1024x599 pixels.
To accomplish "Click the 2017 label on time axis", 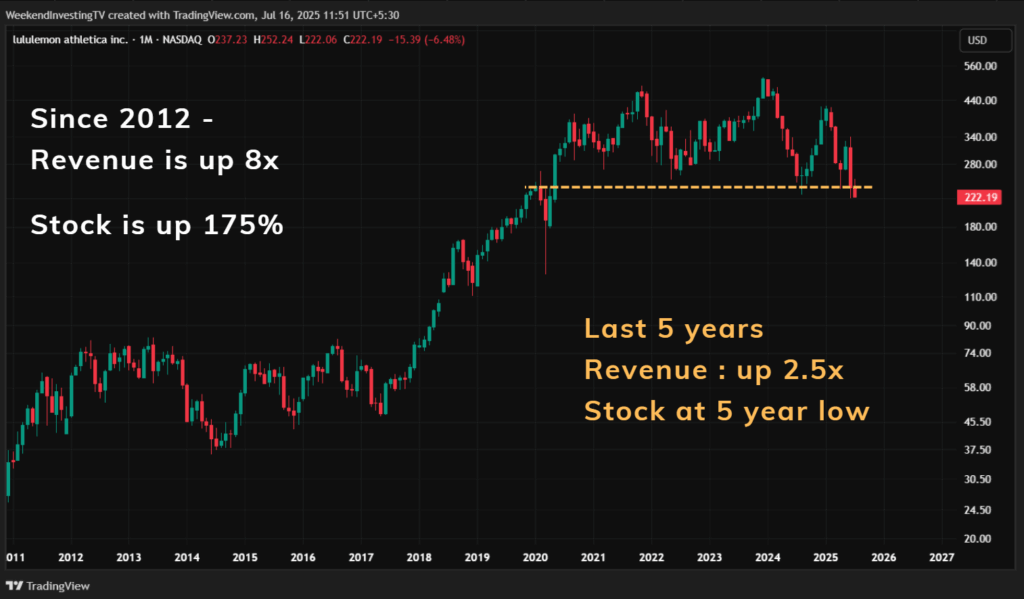I will click(361, 557).
